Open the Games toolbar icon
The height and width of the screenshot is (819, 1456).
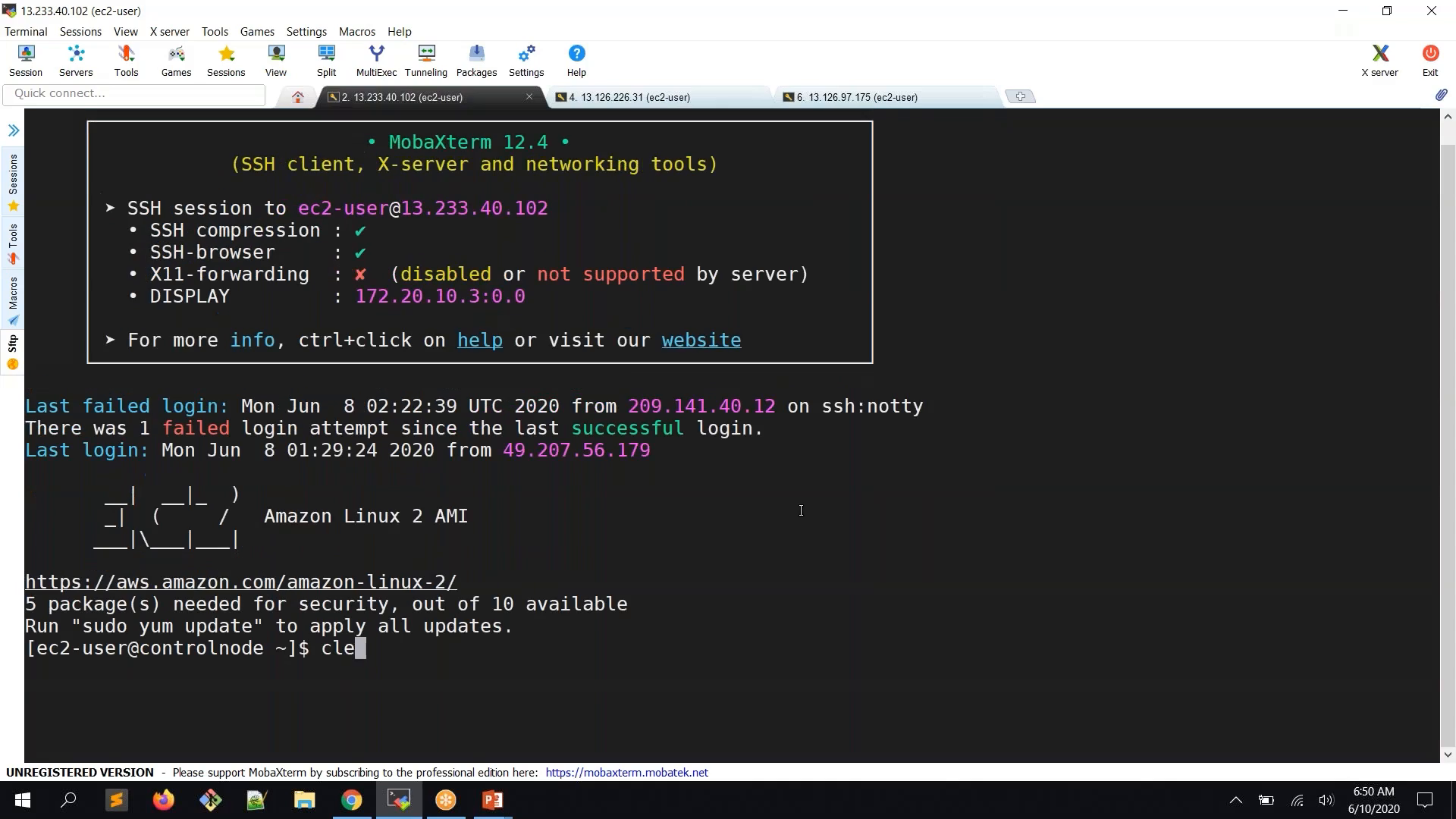tap(176, 61)
